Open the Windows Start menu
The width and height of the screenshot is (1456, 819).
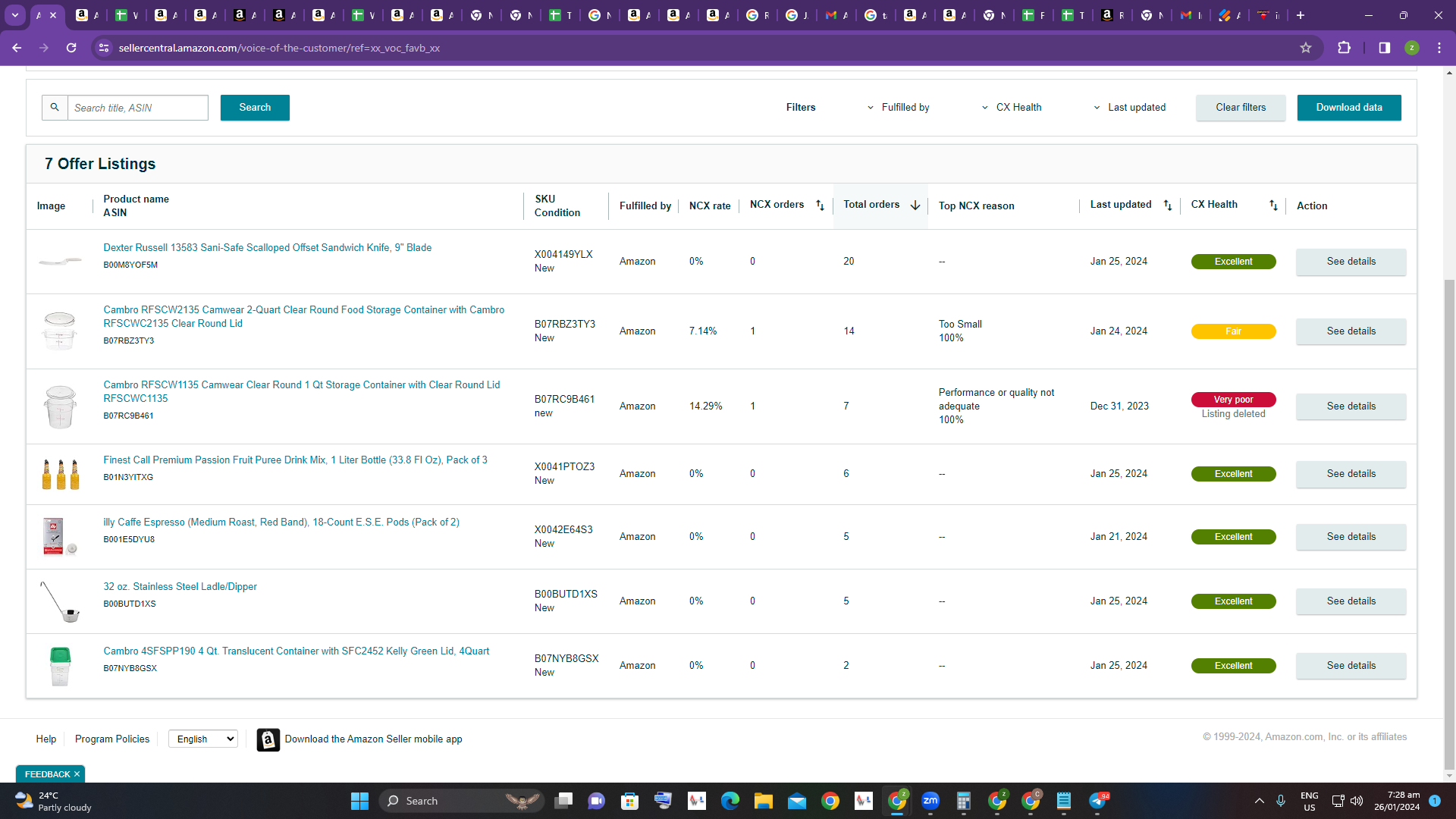click(x=359, y=801)
